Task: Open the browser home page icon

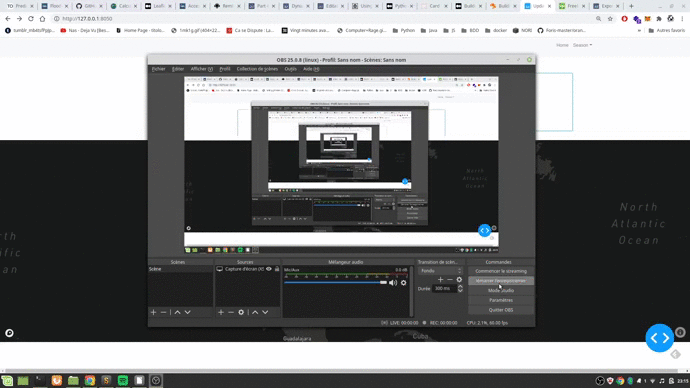Action: point(42,19)
